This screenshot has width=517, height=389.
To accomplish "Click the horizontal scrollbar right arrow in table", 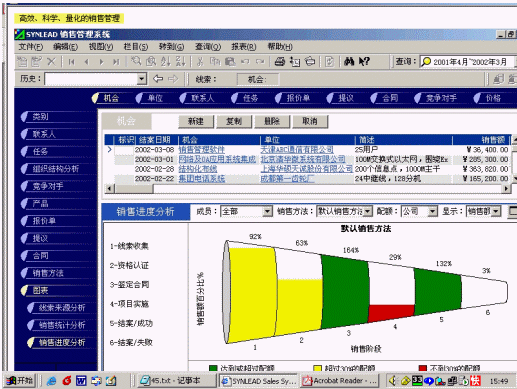I will pyautogui.click(x=506, y=189).
